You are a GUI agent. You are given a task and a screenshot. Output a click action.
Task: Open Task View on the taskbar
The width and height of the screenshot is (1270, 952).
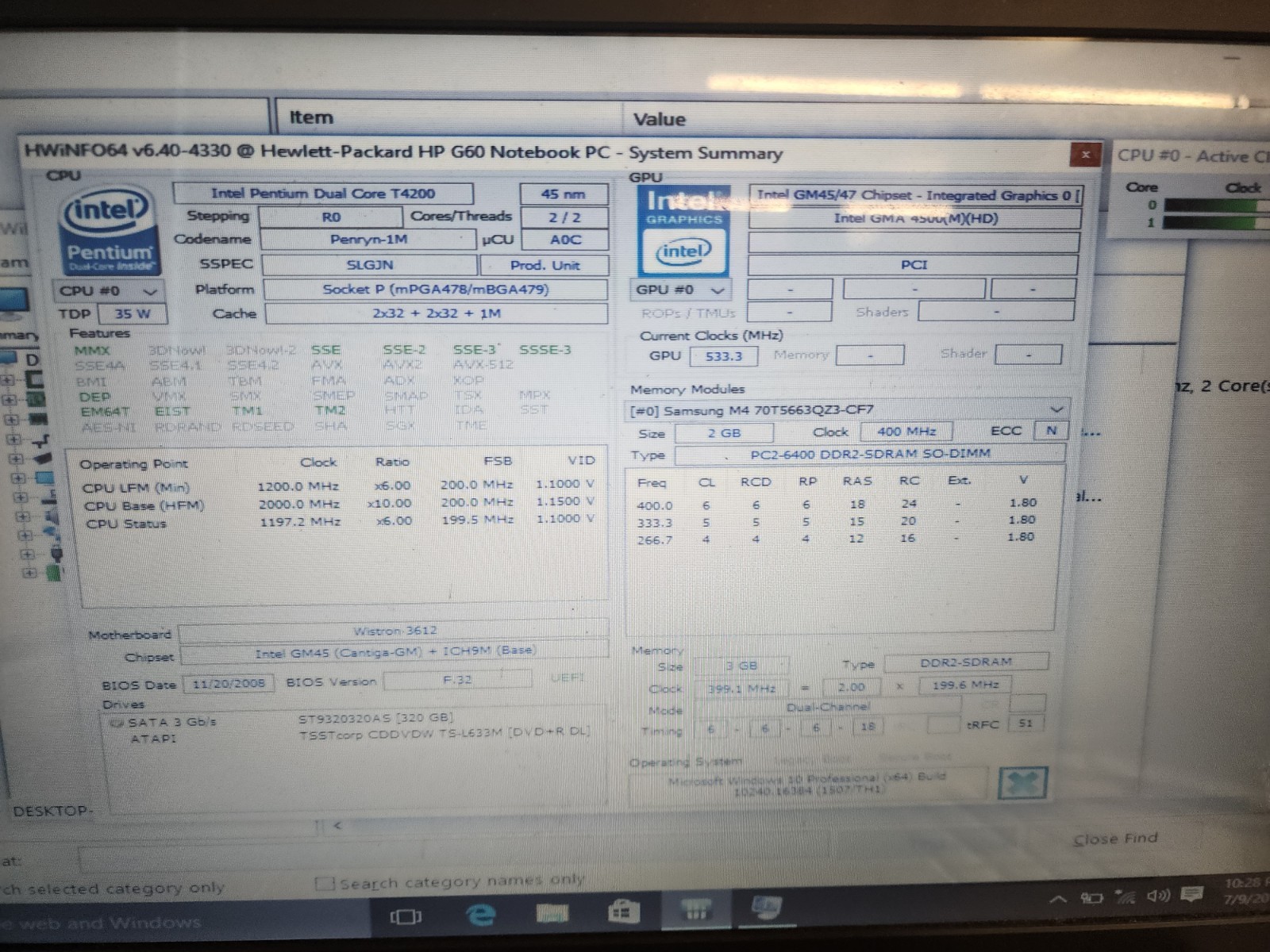tap(406, 917)
